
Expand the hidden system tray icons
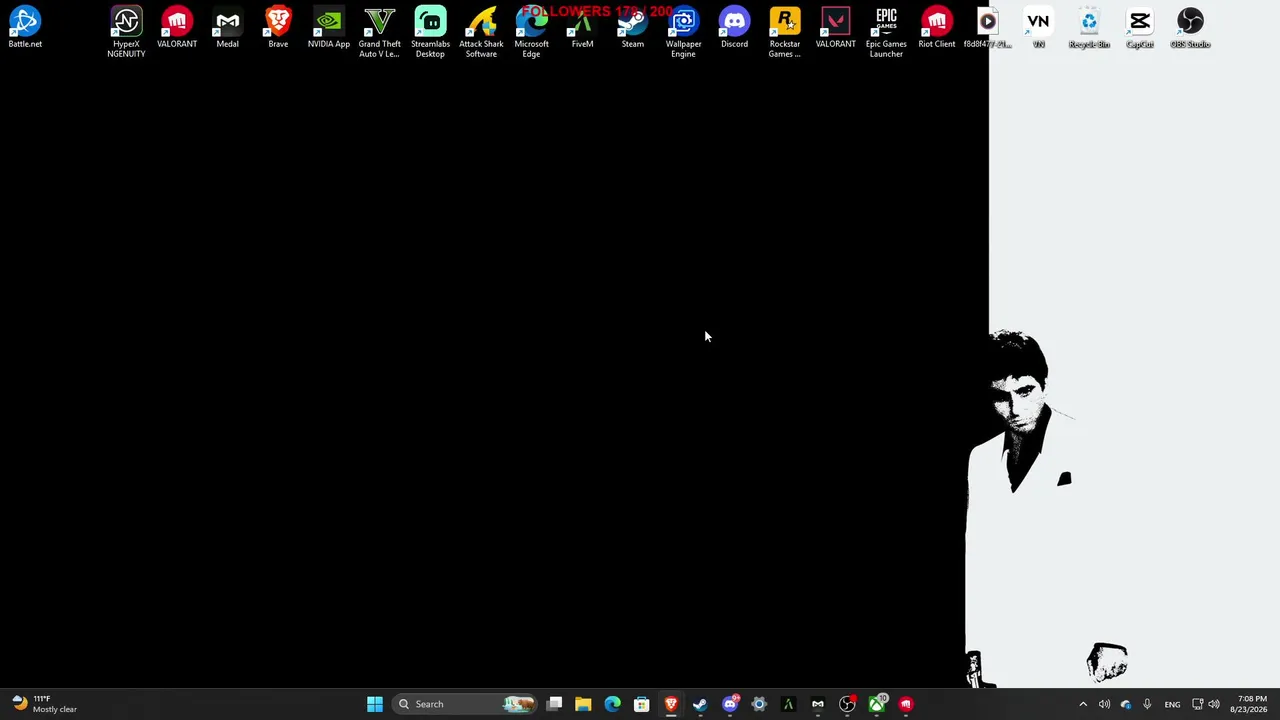[1083, 704]
